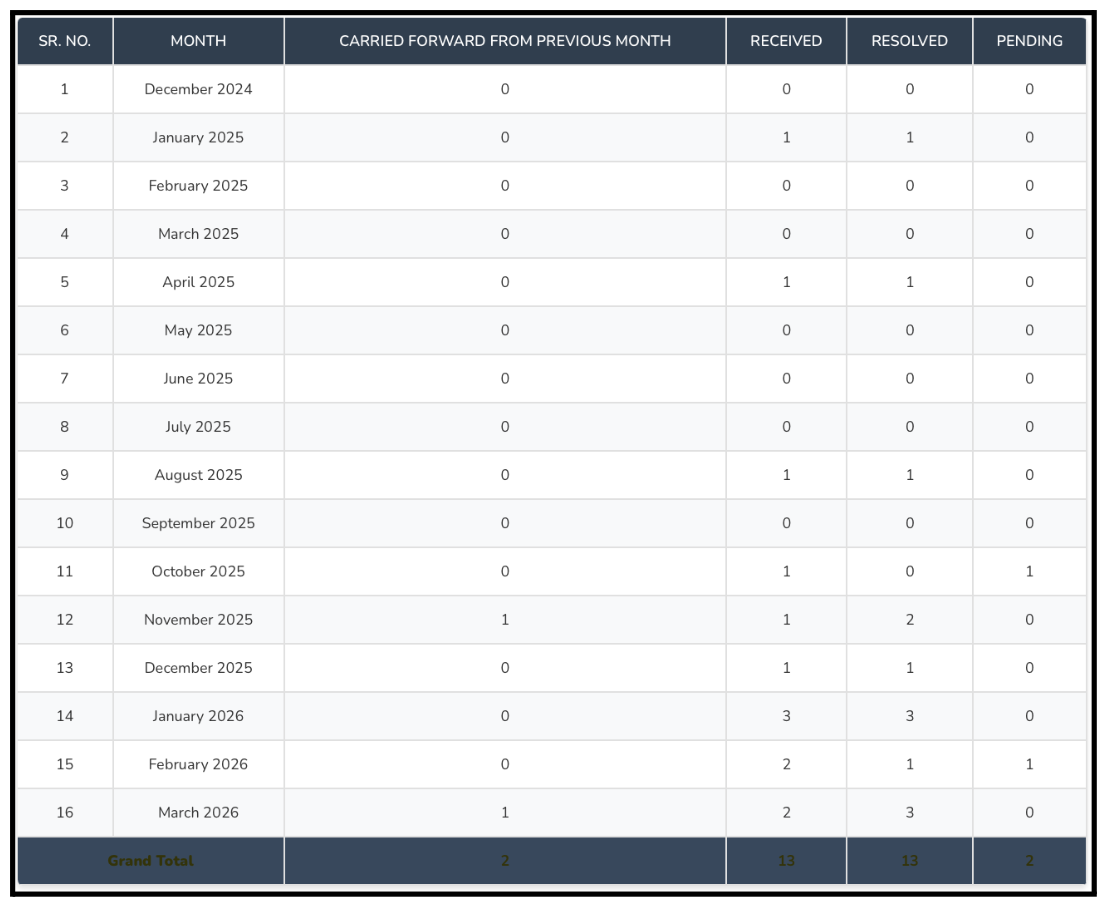The height and width of the screenshot is (904, 1100).
Task: Select the August 2025 resolved value
Action: (908, 475)
